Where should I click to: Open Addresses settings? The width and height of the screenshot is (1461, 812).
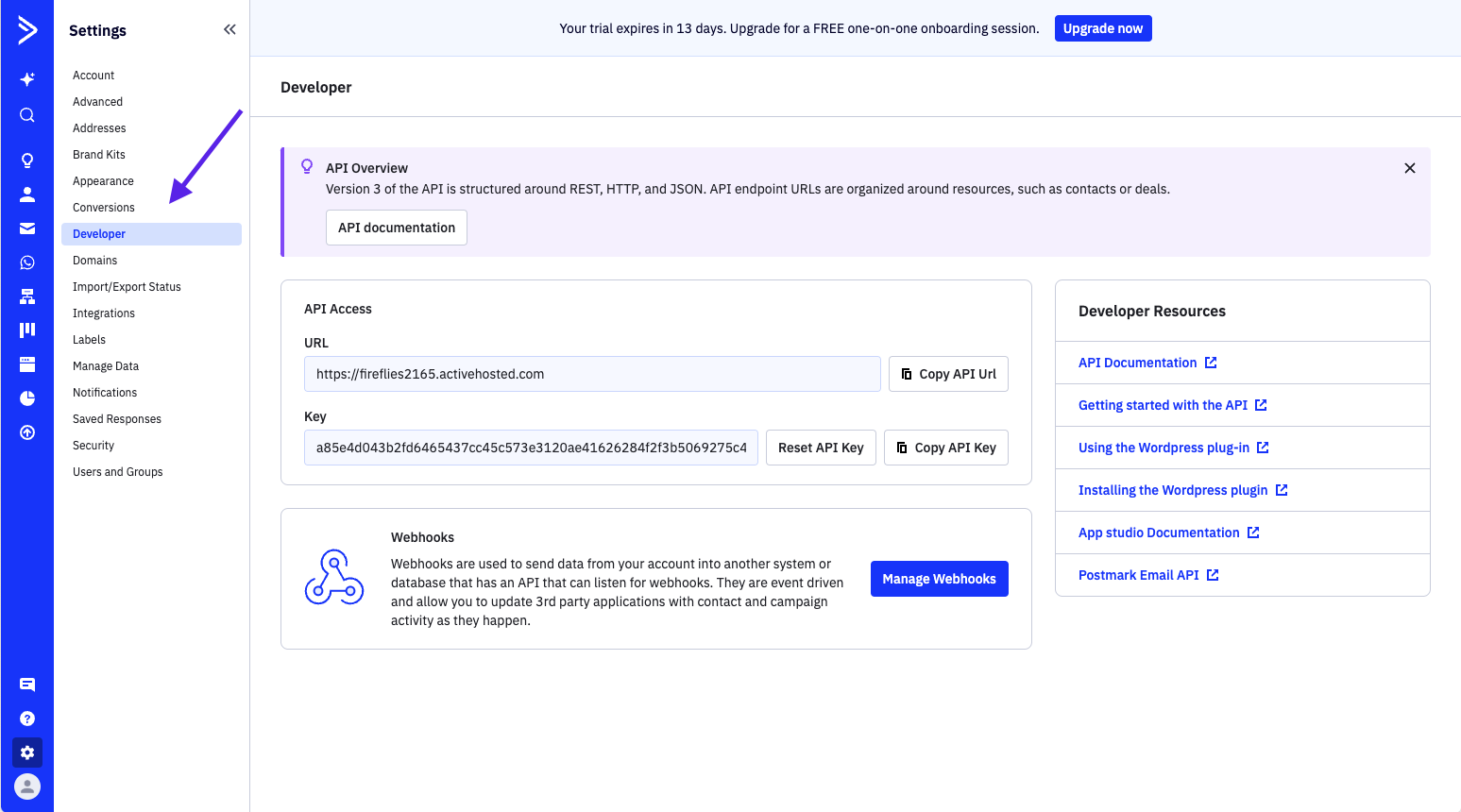[99, 128]
